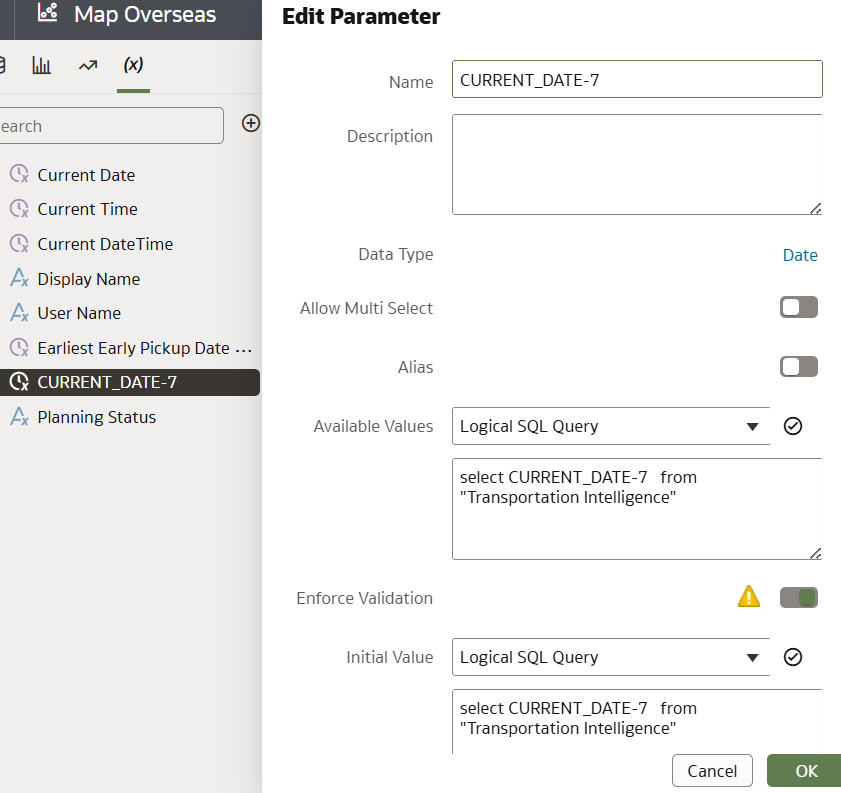Validate the Available Values SQL query
This screenshot has width=841, height=793.
(793, 426)
